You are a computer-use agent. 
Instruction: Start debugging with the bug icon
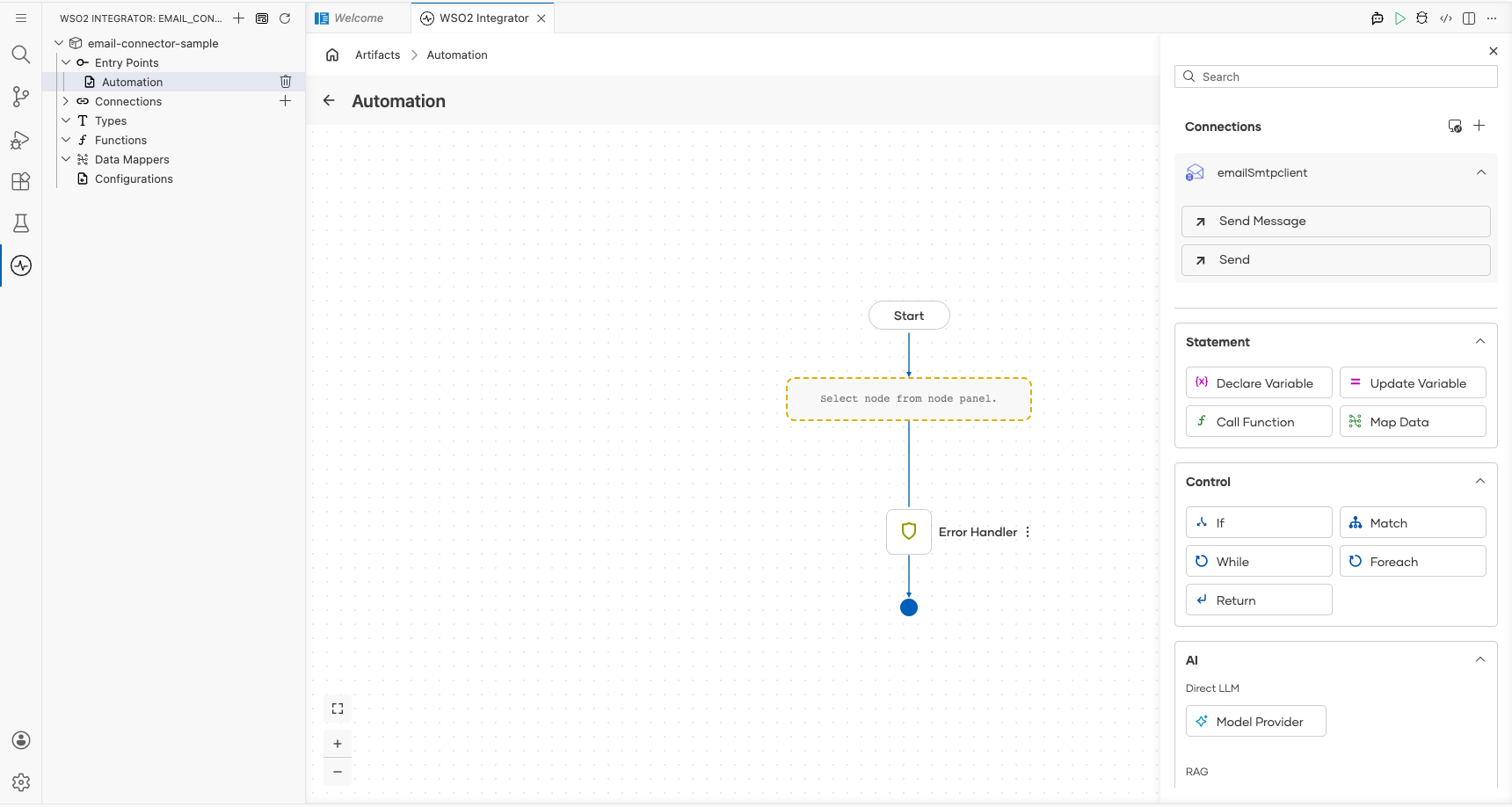pyautogui.click(x=1422, y=18)
